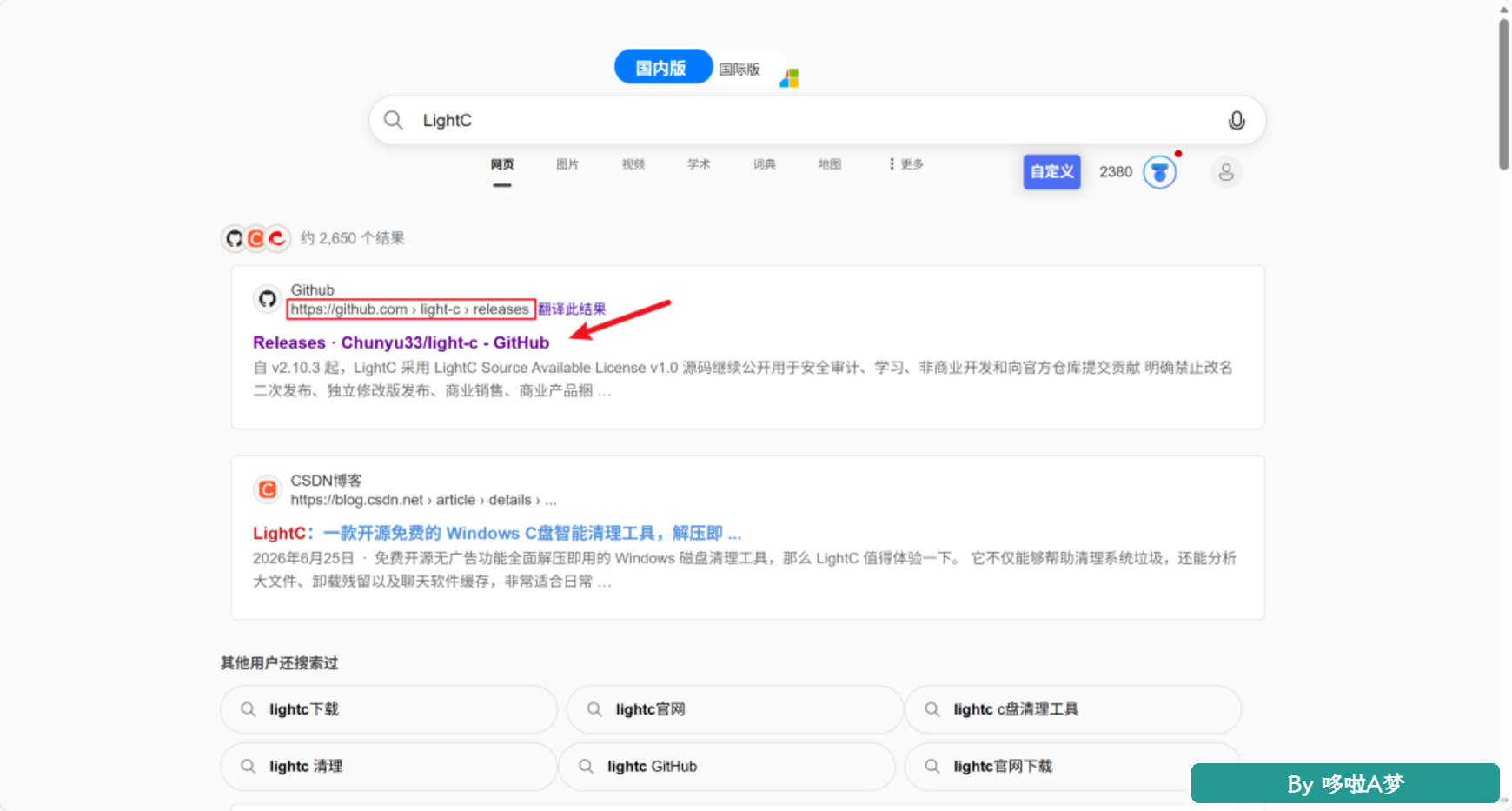Select the 图片 tab

pyautogui.click(x=567, y=164)
